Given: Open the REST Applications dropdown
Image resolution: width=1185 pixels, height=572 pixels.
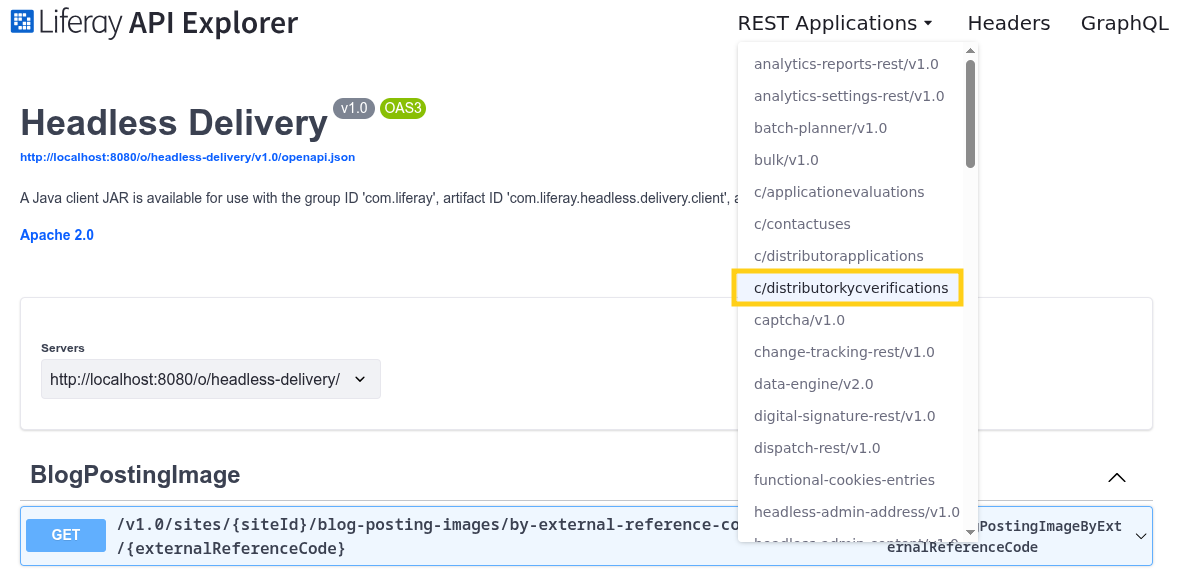Looking at the screenshot, I should pos(835,23).
